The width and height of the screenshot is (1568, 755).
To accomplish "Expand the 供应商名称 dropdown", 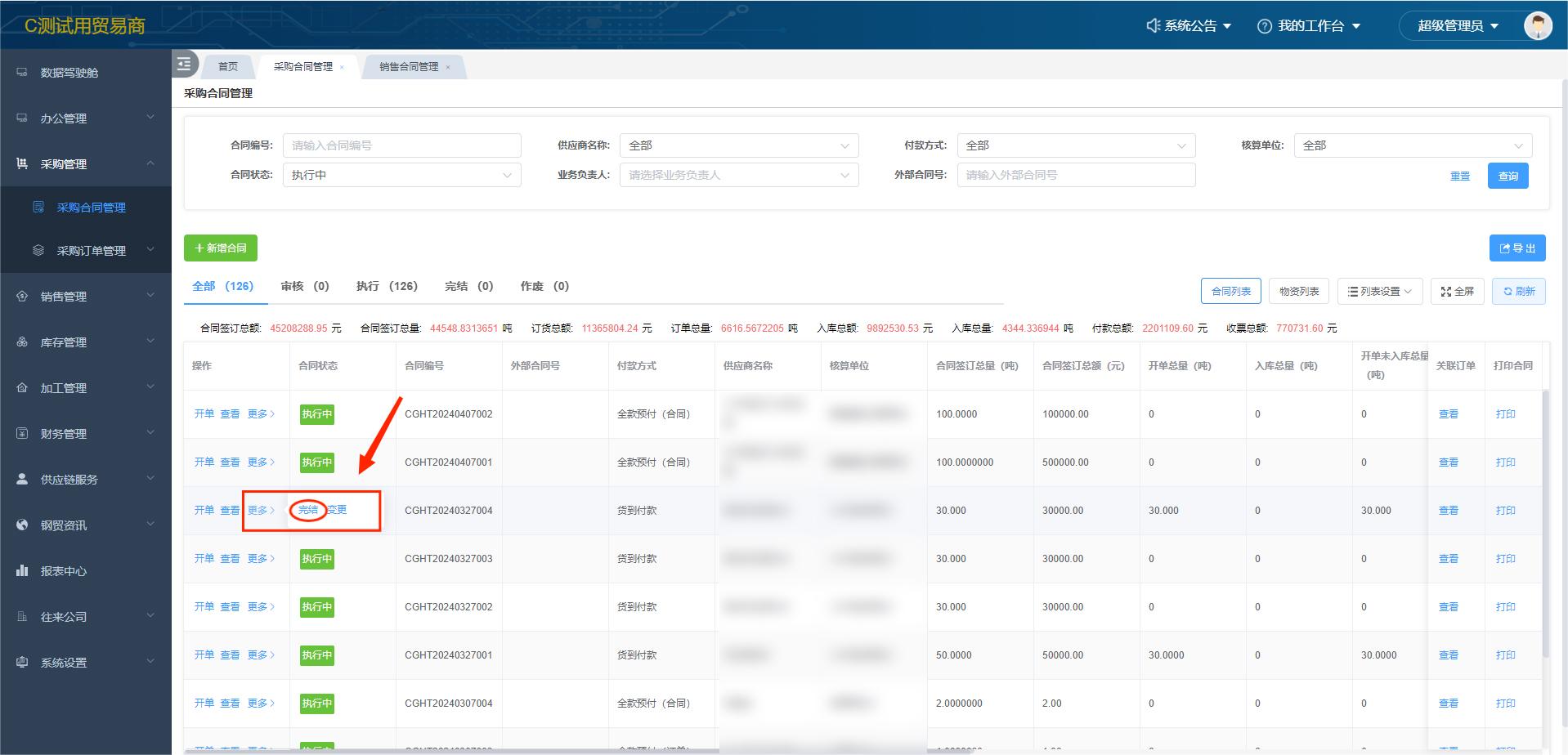I will point(738,145).
